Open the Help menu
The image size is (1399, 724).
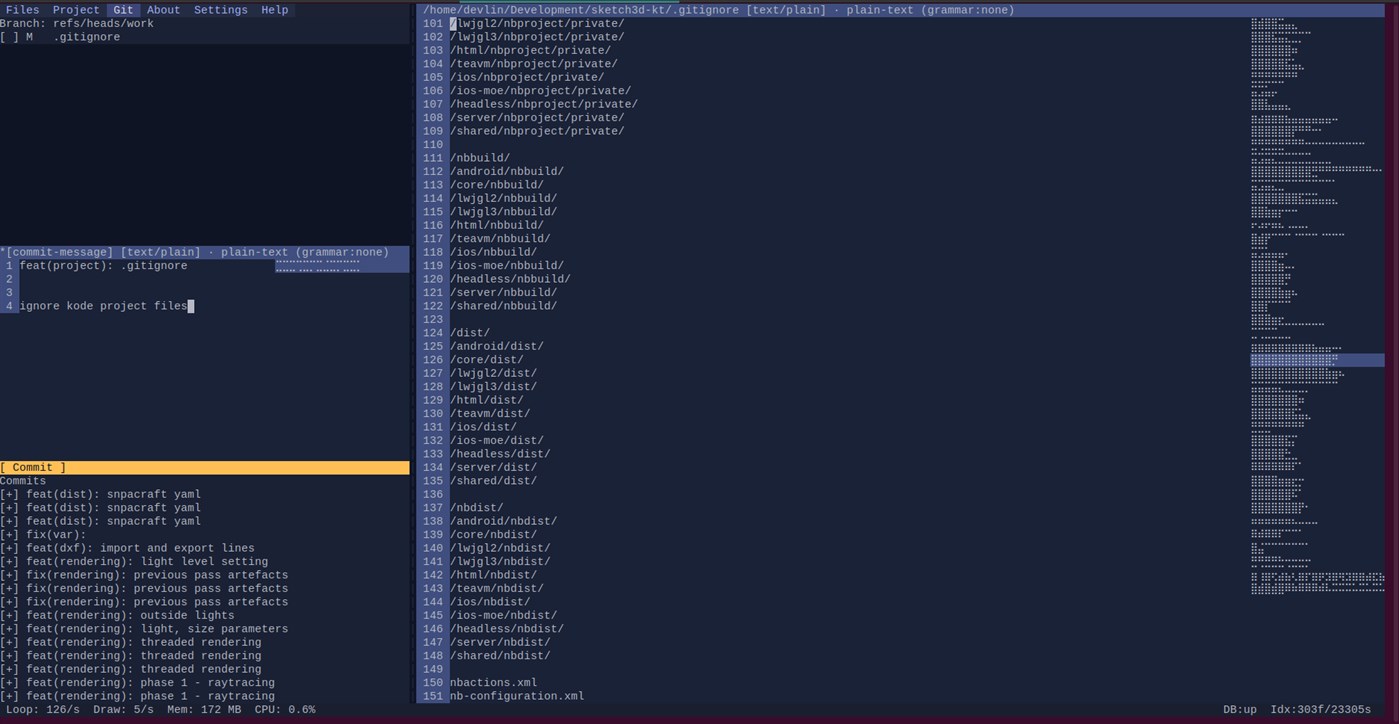tap(275, 10)
